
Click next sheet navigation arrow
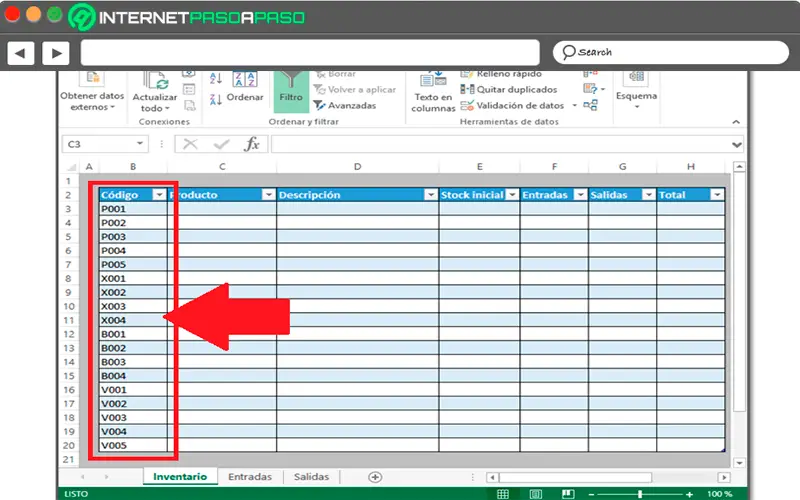[x=106, y=477]
